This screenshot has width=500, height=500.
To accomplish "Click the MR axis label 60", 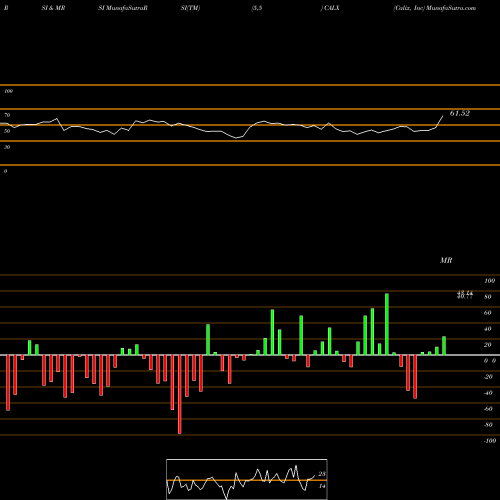I will click(487, 313).
